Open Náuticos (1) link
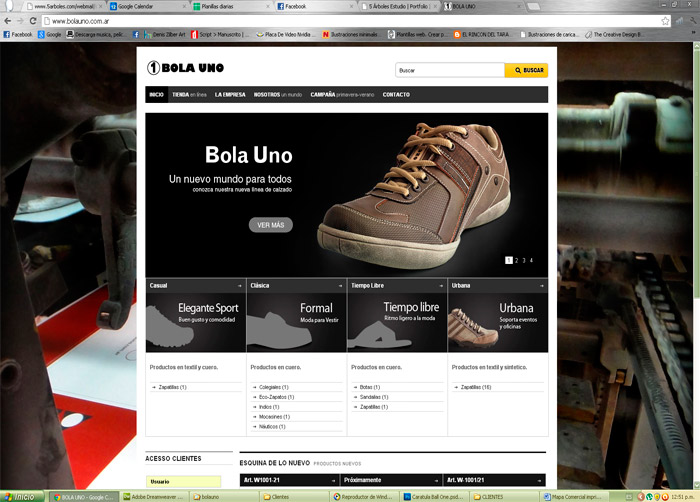The width and height of the screenshot is (700, 502). pos(272,427)
